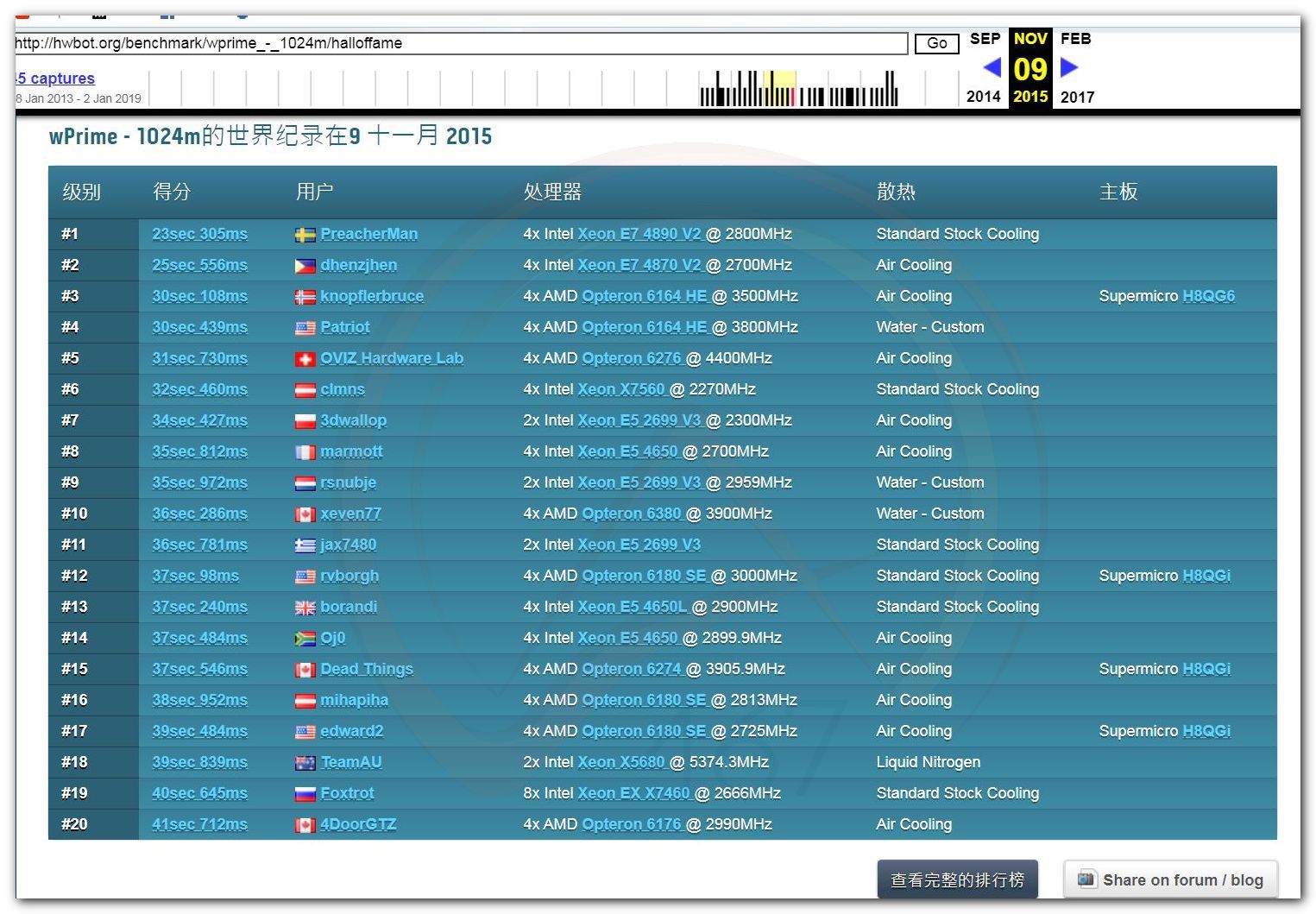Click the Greek flag beside jax7480
The image size is (1316, 914).
tap(305, 545)
